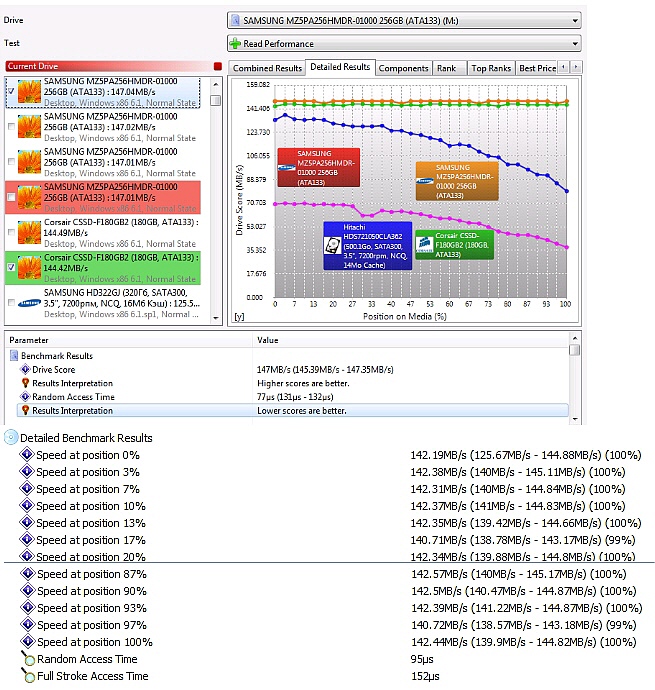Click pin icon of highlighted Results Interpretation row
This screenshot has height=690, width=655.
tap(25, 410)
